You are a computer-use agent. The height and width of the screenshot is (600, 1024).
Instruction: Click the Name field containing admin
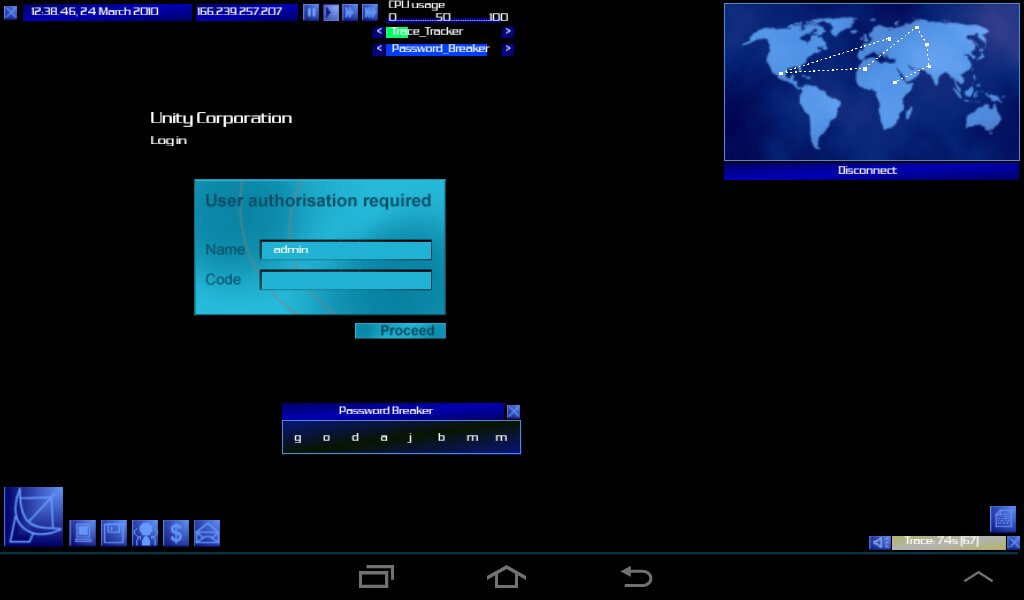click(345, 250)
